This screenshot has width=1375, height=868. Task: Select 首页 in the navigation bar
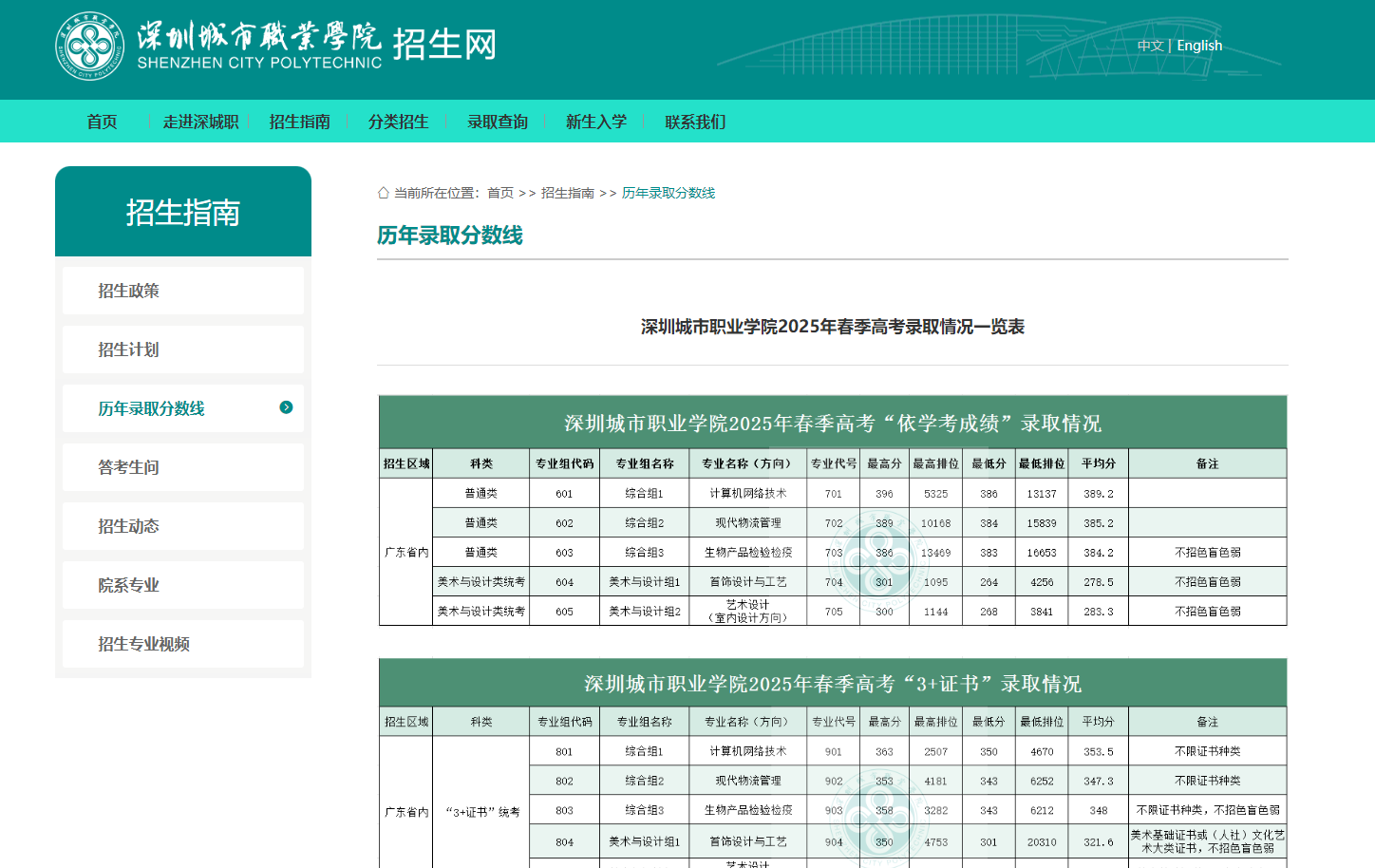(102, 122)
